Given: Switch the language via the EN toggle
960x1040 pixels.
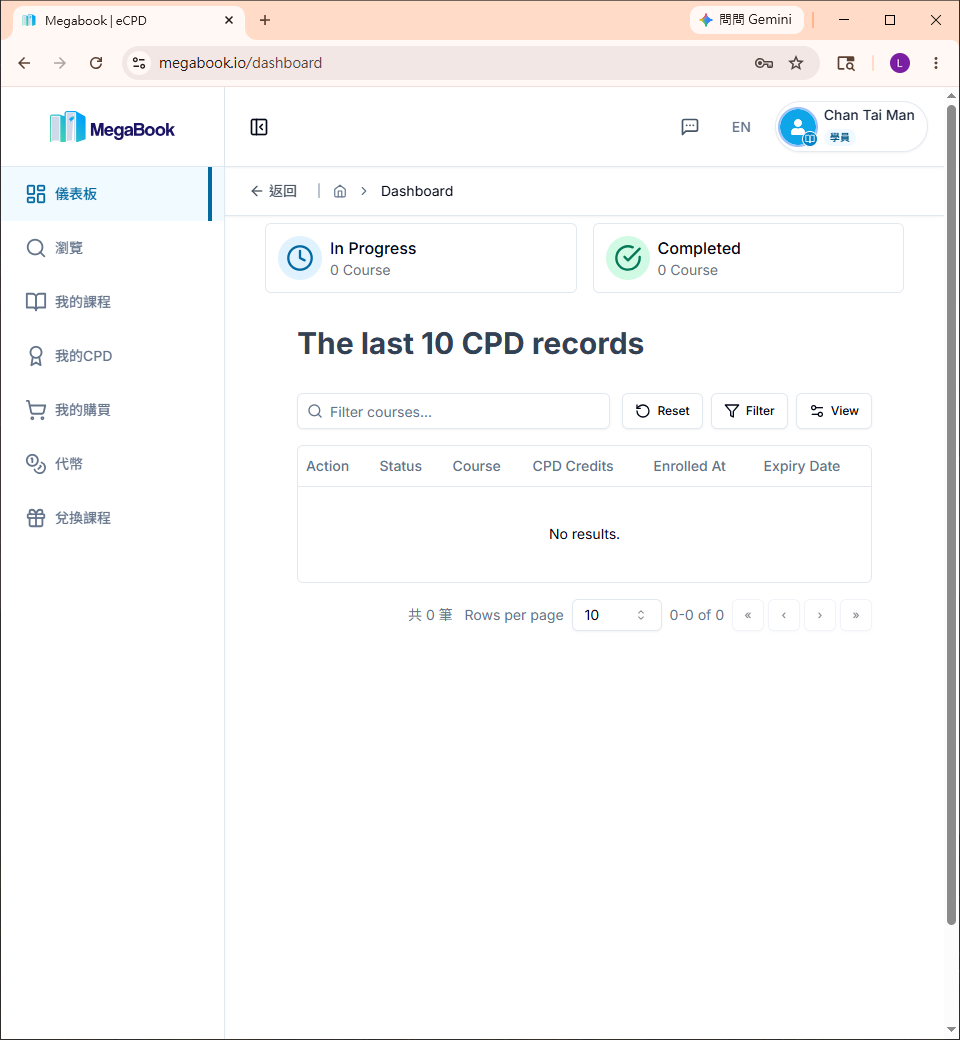Looking at the screenshot, I should [741, 127].
